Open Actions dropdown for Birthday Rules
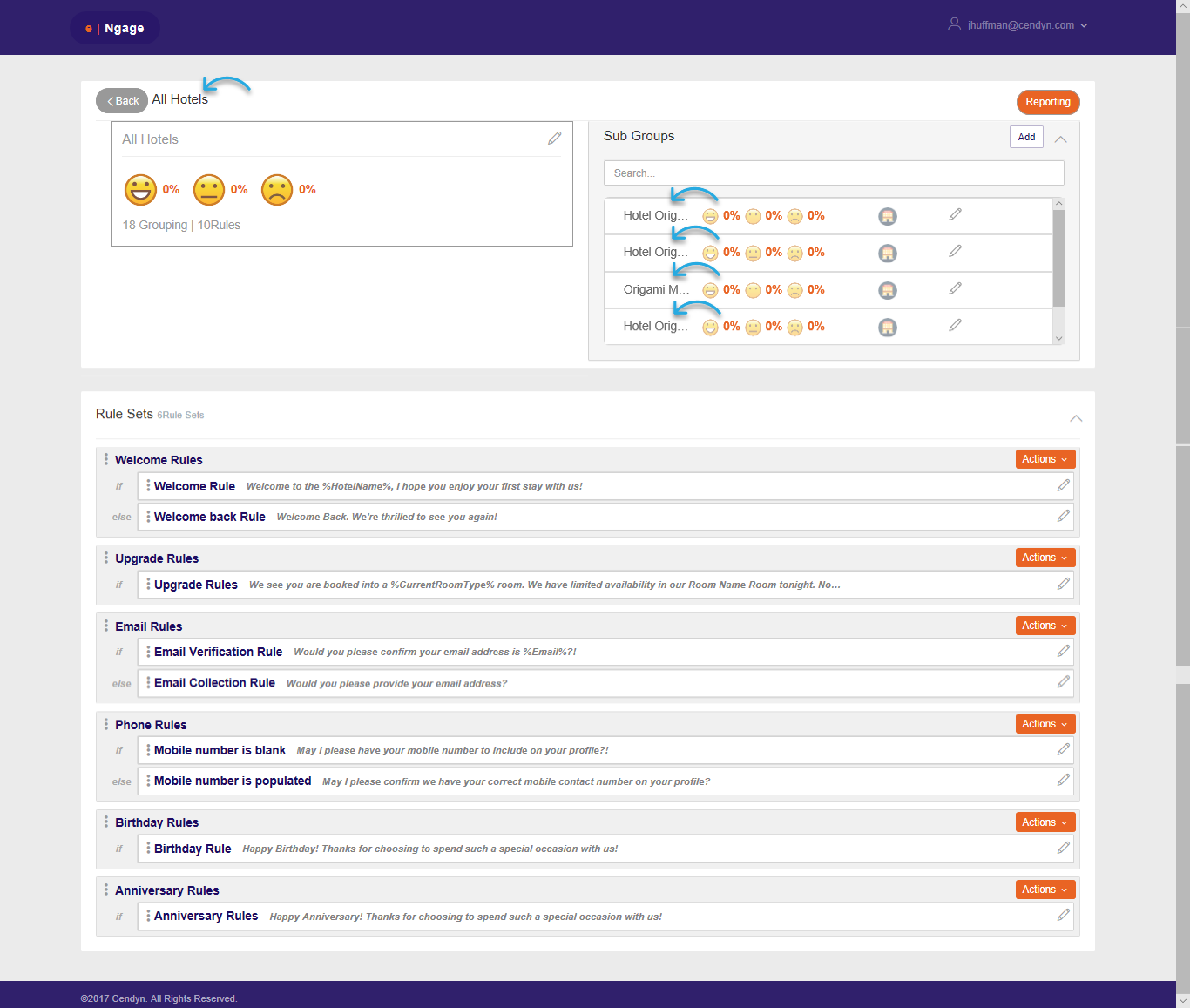The image size is (1190, 1008). click(1045, 822)
